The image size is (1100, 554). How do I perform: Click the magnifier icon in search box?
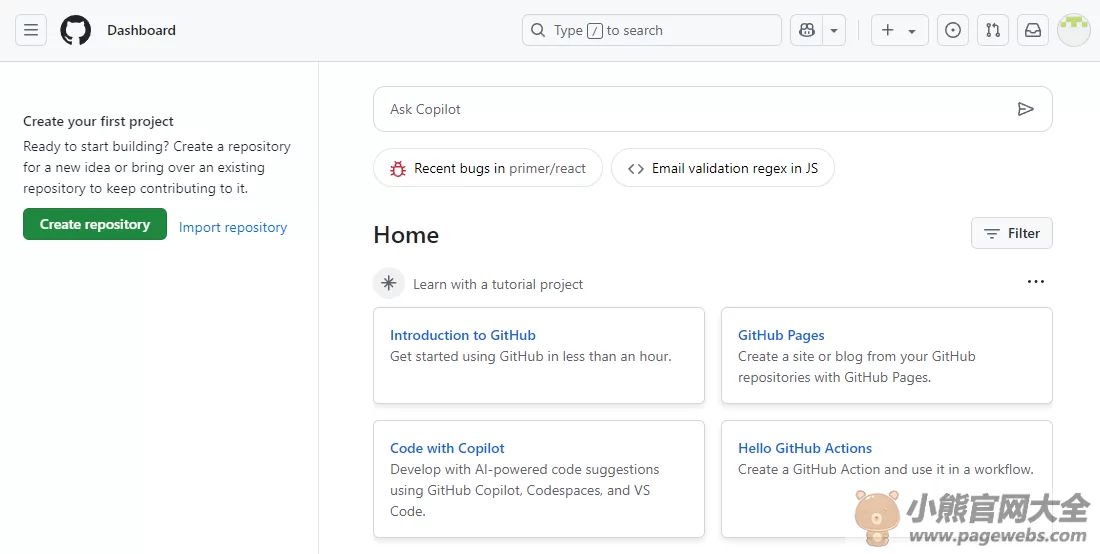pyautogui.click(x=538, y=30)
